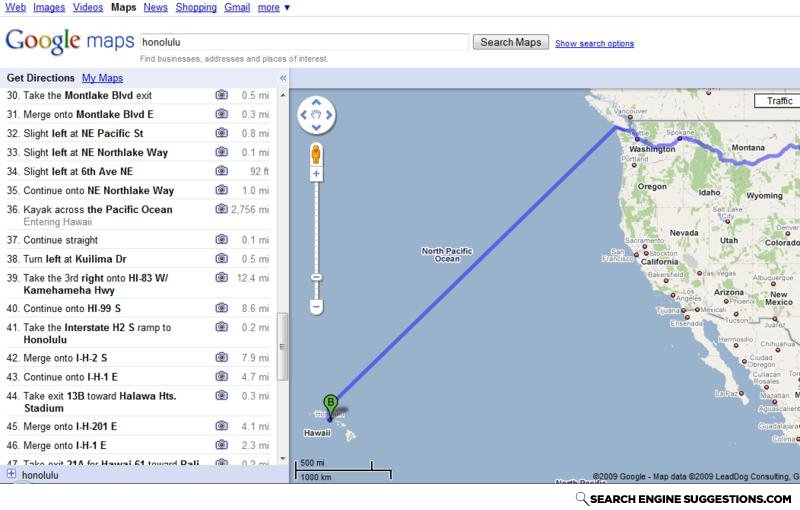Open camera icon for step 39 HI-83 W
Viewport: 800px width, 510px height.
pyautogui.click(x=221, y=277)
